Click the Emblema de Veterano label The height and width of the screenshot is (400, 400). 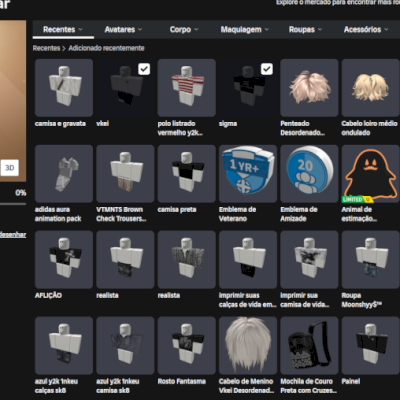[x=237, y=214]
